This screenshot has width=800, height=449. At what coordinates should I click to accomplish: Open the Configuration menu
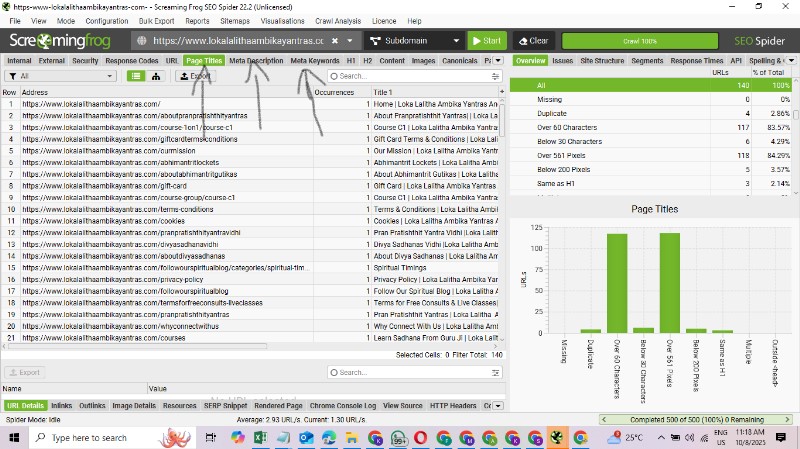pos(106,20)
